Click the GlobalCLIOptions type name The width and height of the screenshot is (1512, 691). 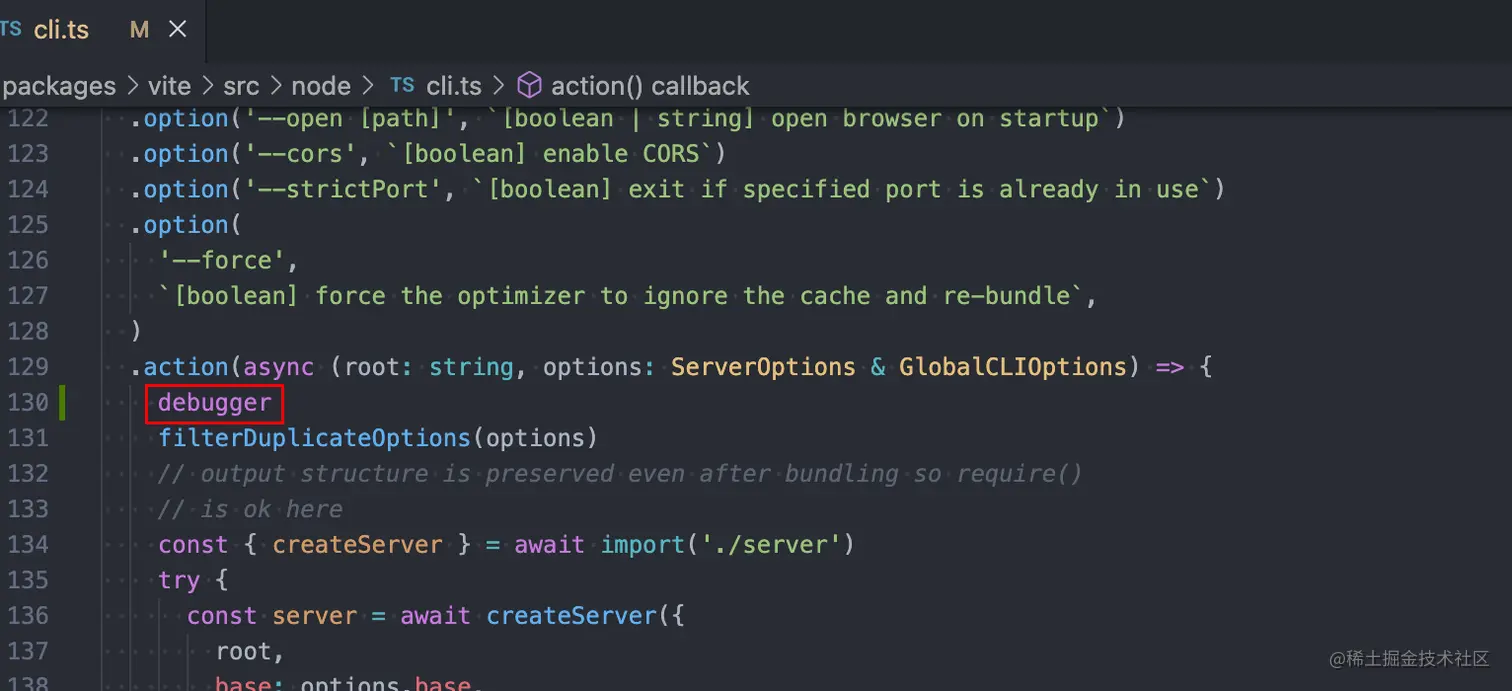(1012, 367)
